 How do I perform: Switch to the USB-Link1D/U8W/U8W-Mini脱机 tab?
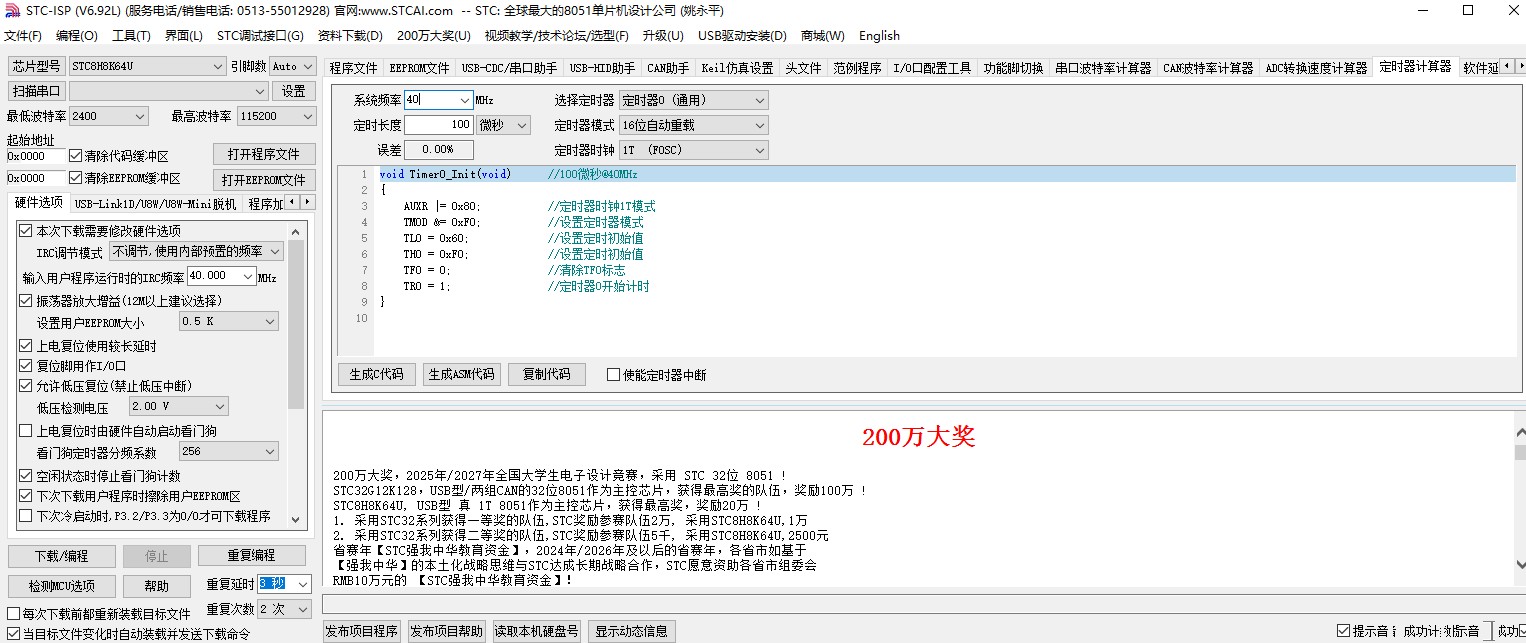pyautogui.click(x=155, y=203)
